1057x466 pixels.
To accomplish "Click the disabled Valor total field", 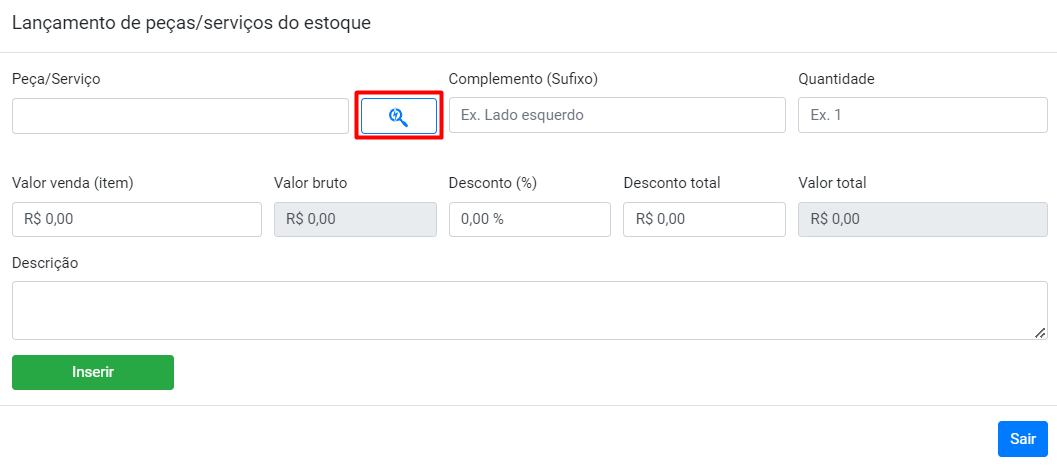I will [922, 220].
